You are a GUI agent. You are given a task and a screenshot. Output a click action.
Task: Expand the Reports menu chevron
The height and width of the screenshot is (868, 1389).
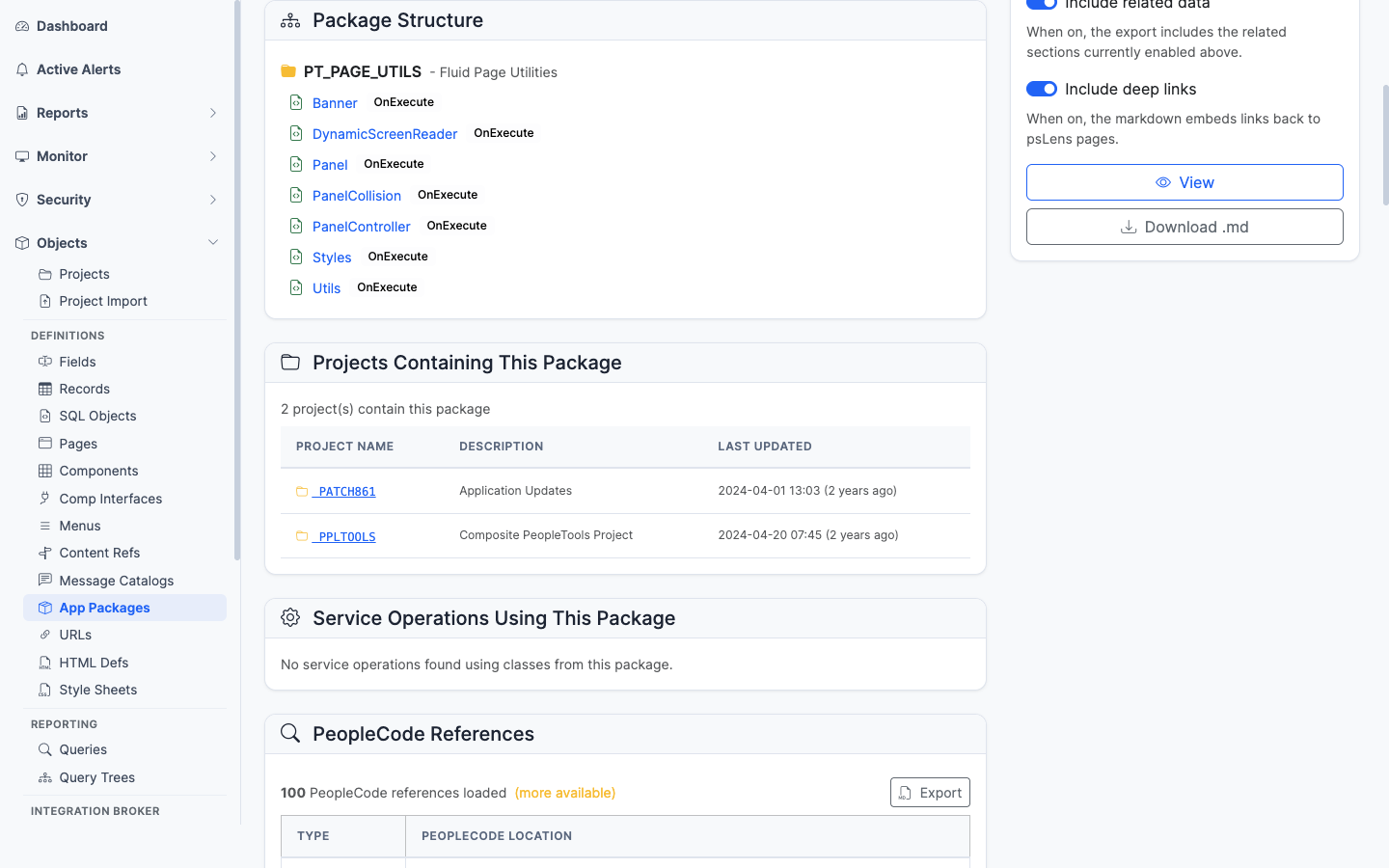point(213,113)
